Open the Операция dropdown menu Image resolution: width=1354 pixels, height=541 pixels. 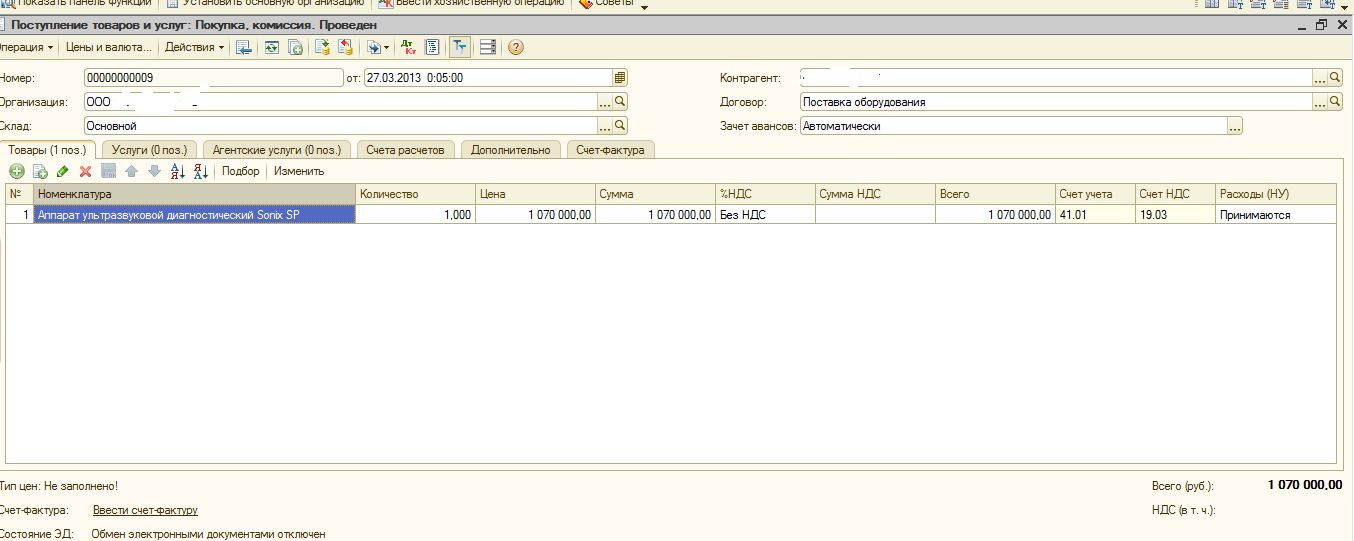coord(26,47)
